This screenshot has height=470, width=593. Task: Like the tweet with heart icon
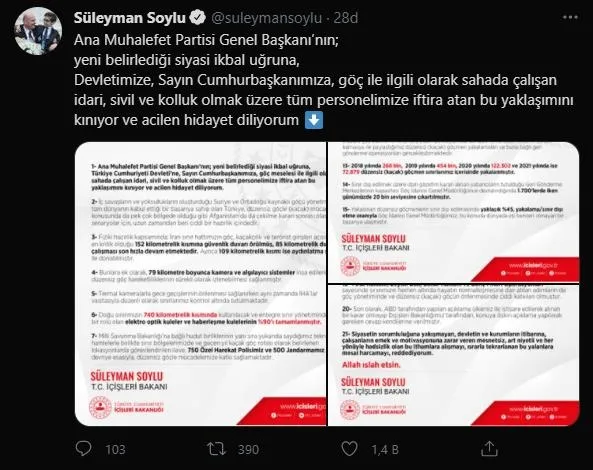349,448
